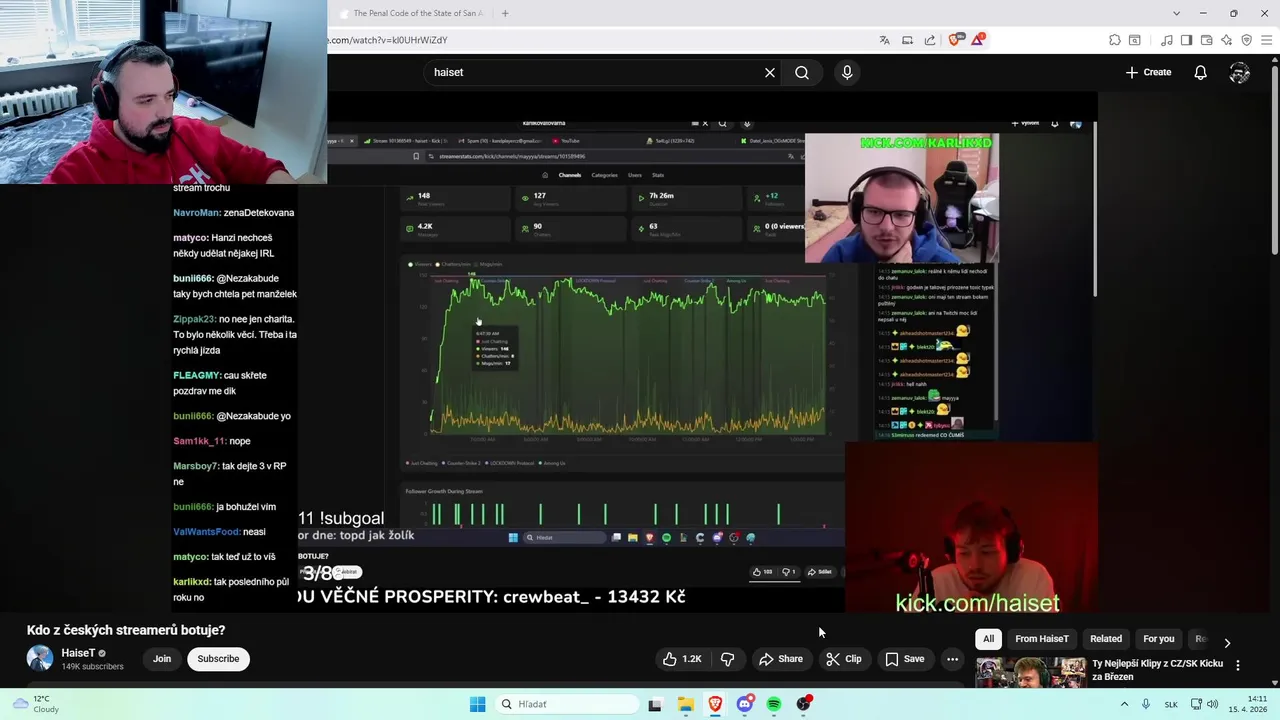Like the video (1.2K)
Image resolution: width=1280 pixels, height=720 pixels.
tap(682, 659)
